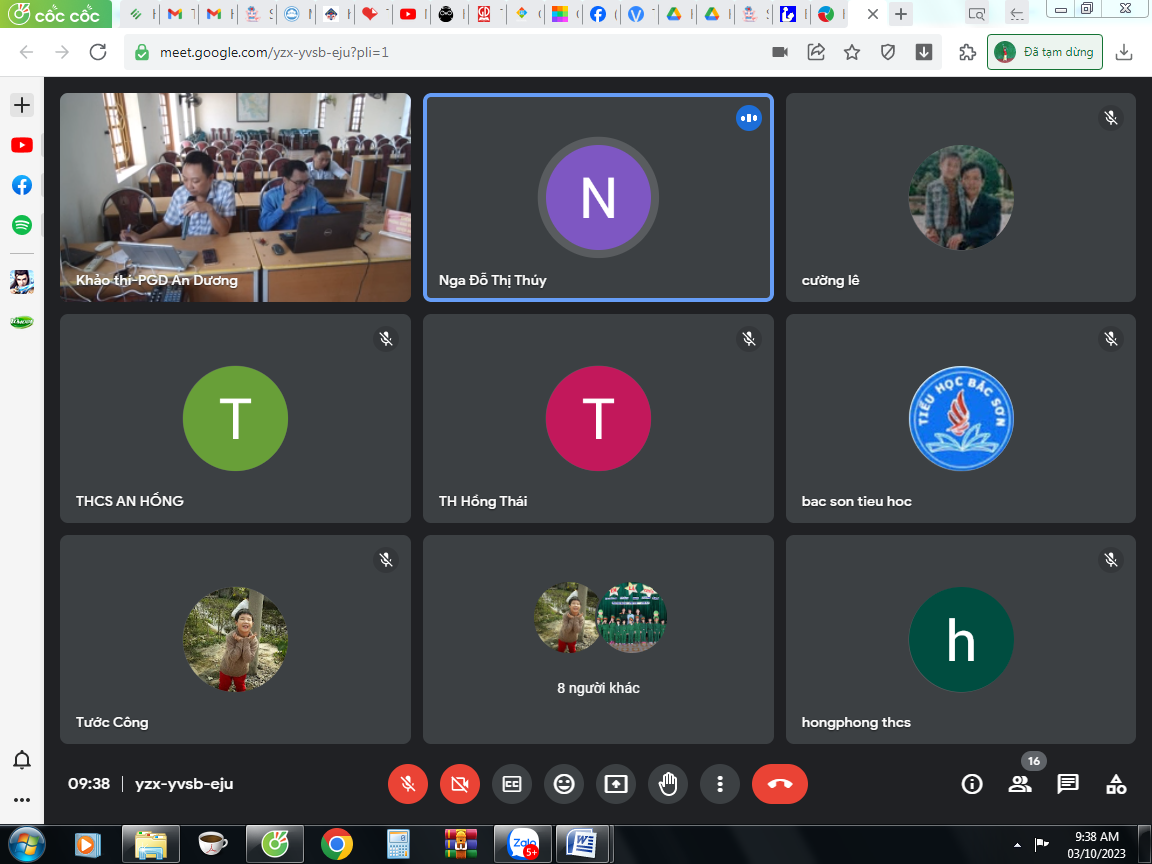
Task: Toggle closed captions (CC)
Action: pos(512,784)
